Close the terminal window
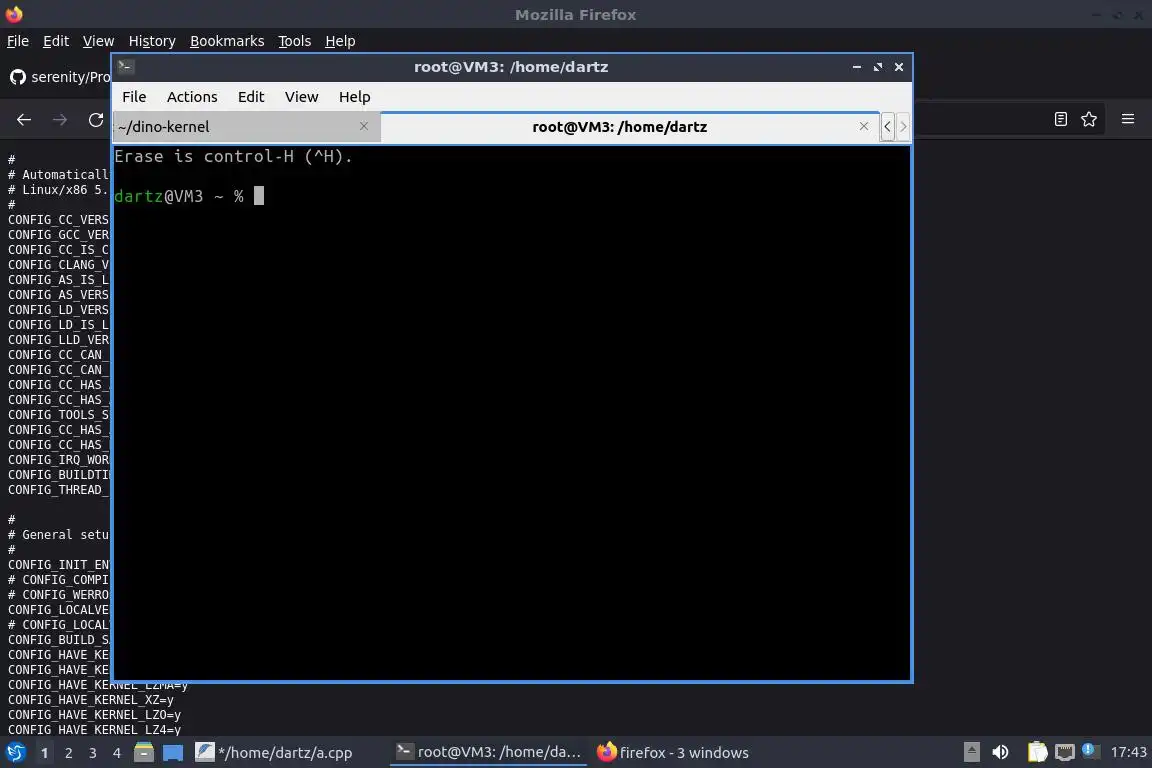 pyautogui.click(x=899, y=67)
